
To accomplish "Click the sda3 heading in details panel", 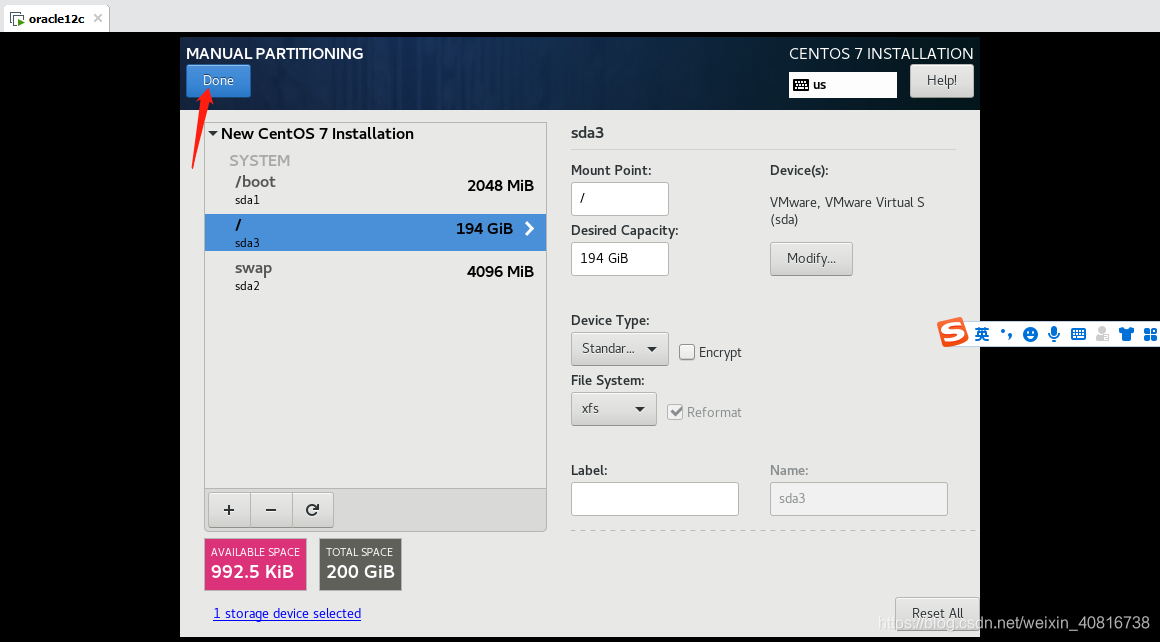I will coord(587,134).
